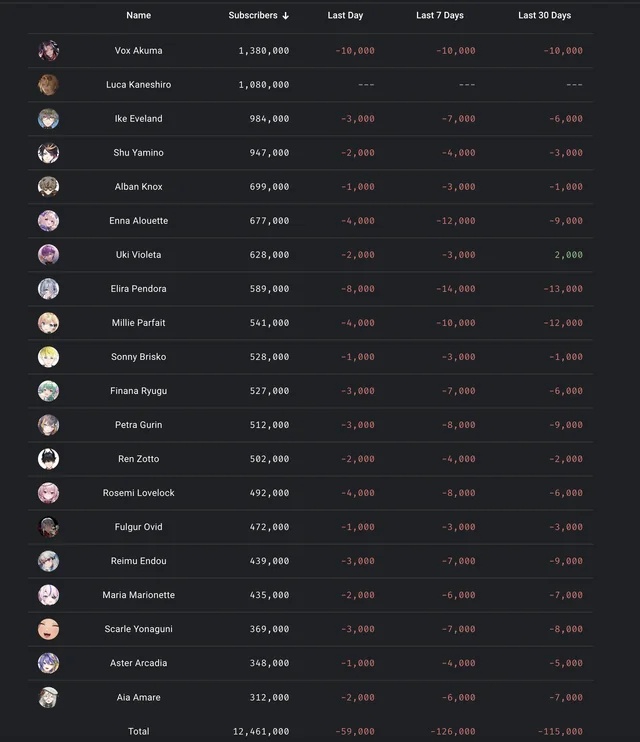Open Luca Kaneshiro's profile avatar
Image resolution: width=640 pixels, height=742 pixels.
pyautogui.click(x=48, y=85)
